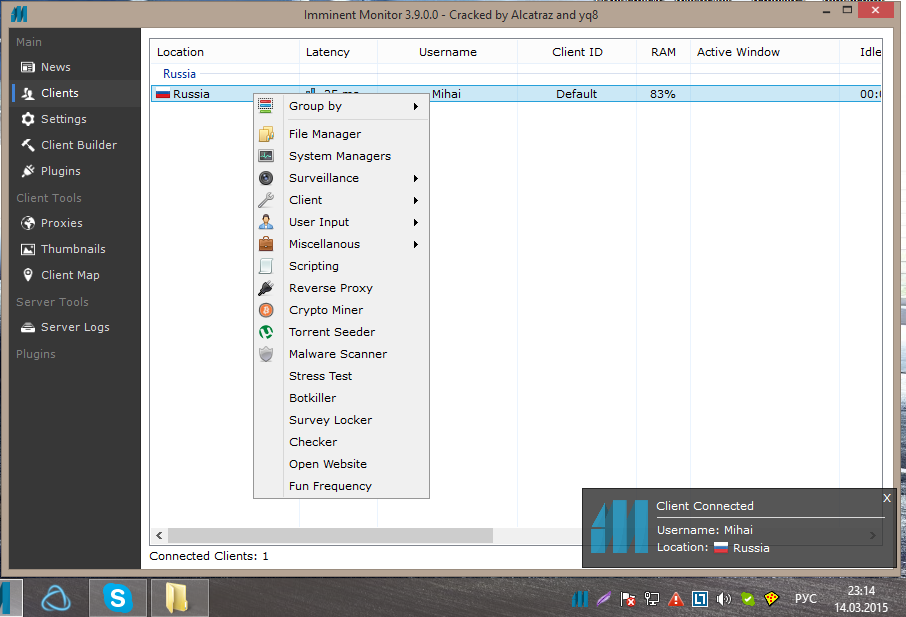Click the Client wrench icon
The image size is (906, 617).
[x=266, y=200]
